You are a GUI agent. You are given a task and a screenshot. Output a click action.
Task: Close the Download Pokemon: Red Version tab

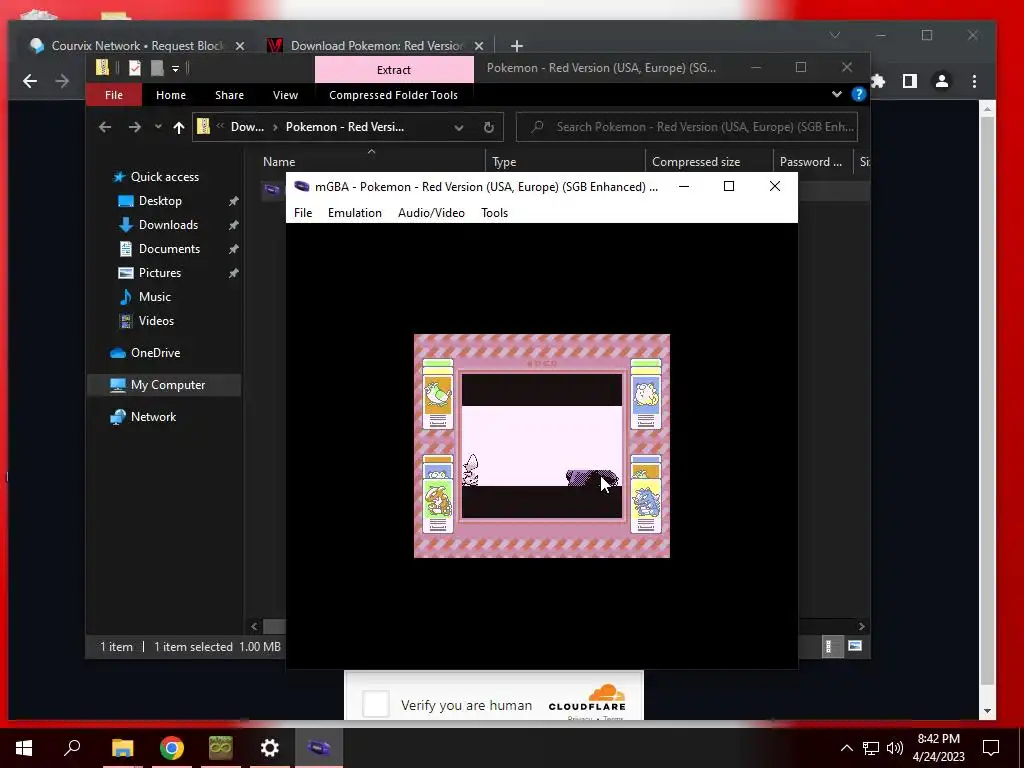[479, 46]
